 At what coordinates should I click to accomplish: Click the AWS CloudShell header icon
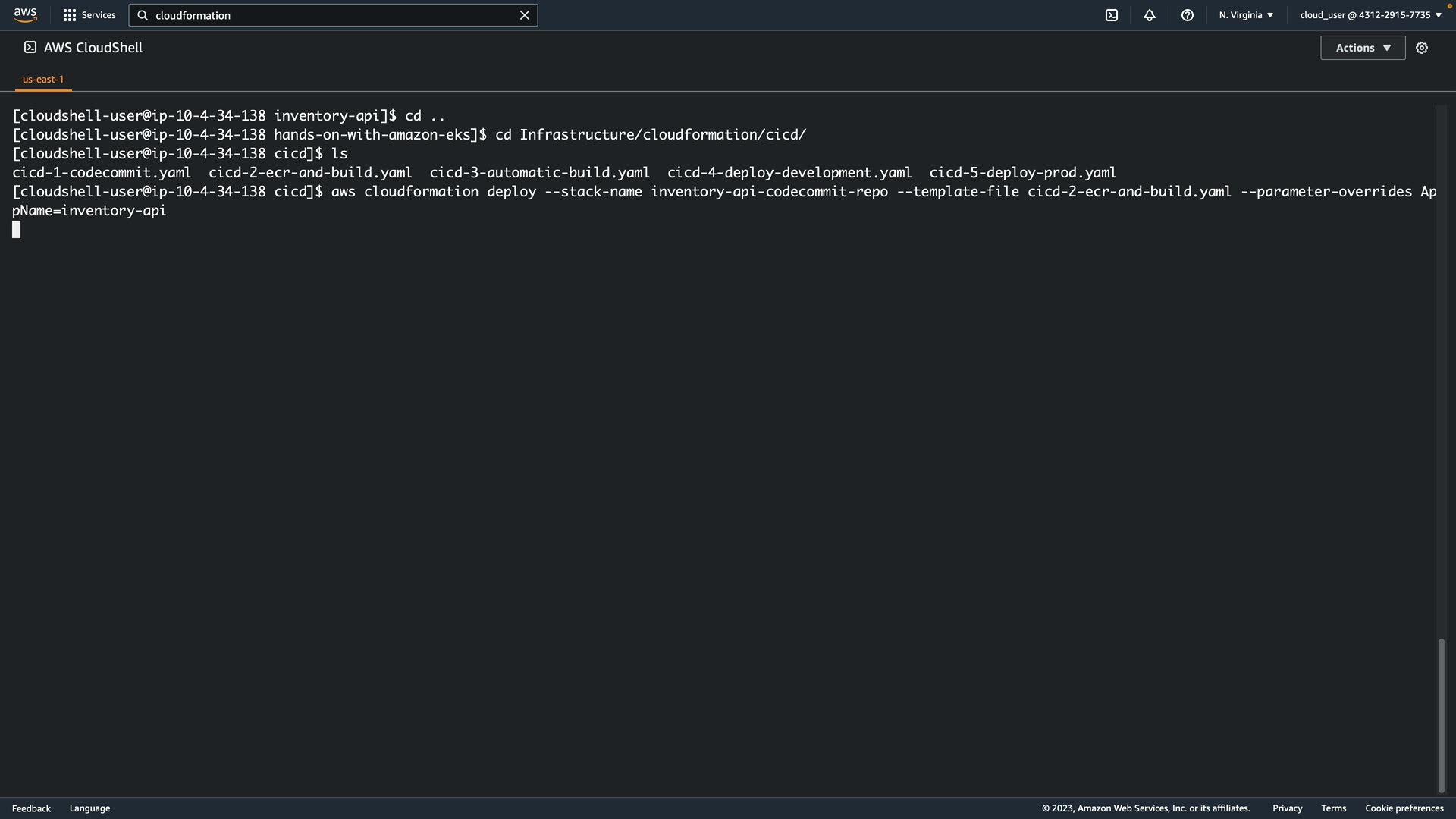[x=30, y=48]
